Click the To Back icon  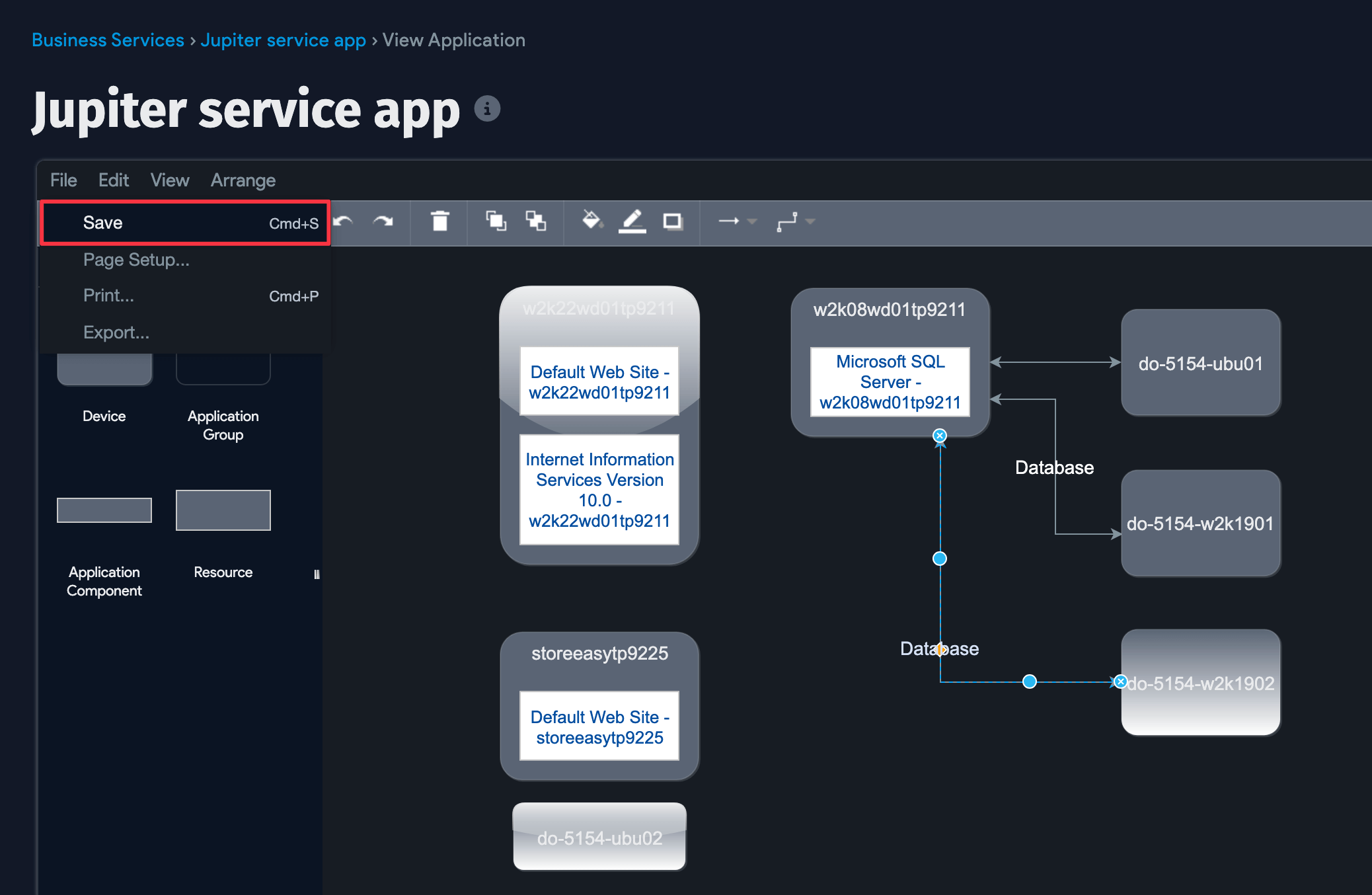coord(535,221)
